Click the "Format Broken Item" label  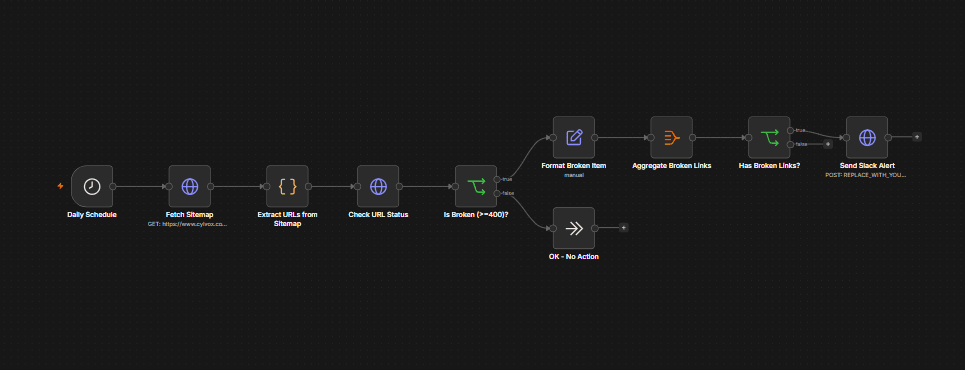coord(574,166)
